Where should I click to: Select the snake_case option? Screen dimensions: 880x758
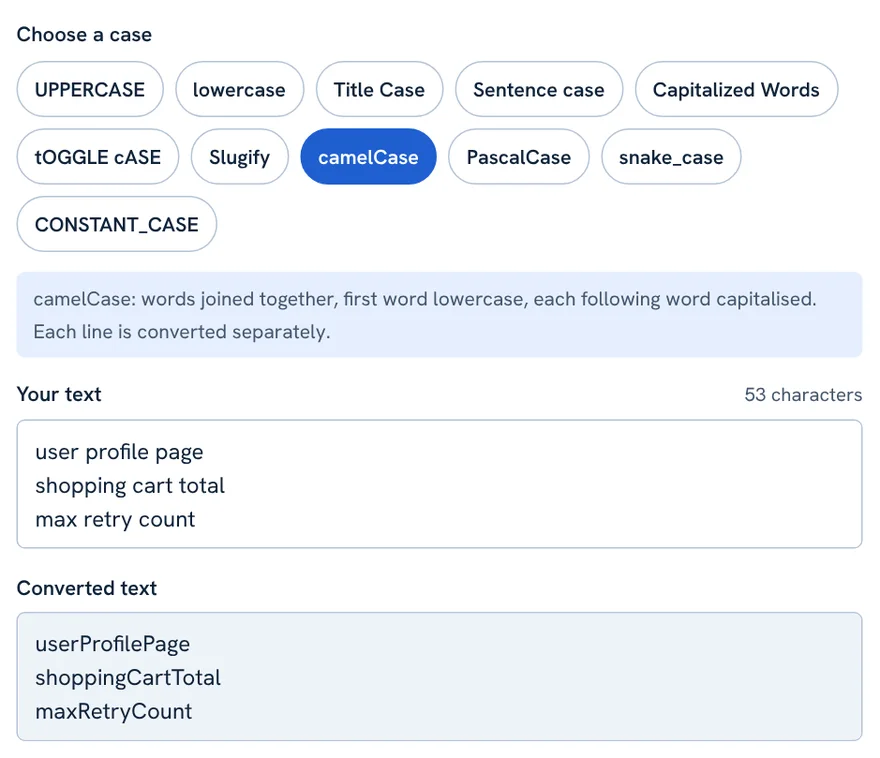tap(671, 157)
